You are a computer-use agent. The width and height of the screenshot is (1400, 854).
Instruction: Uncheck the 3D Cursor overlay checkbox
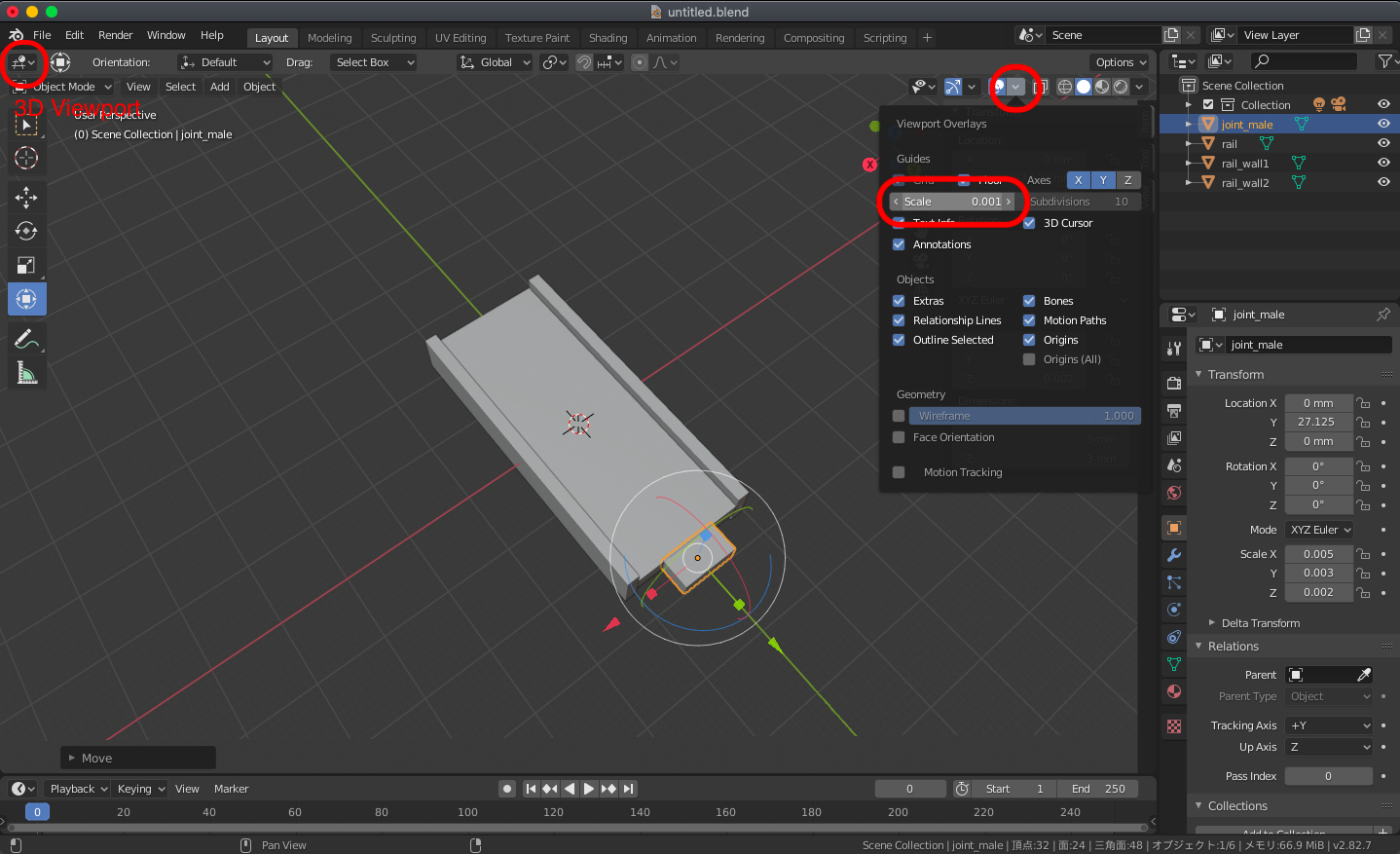pos(1029,223)
